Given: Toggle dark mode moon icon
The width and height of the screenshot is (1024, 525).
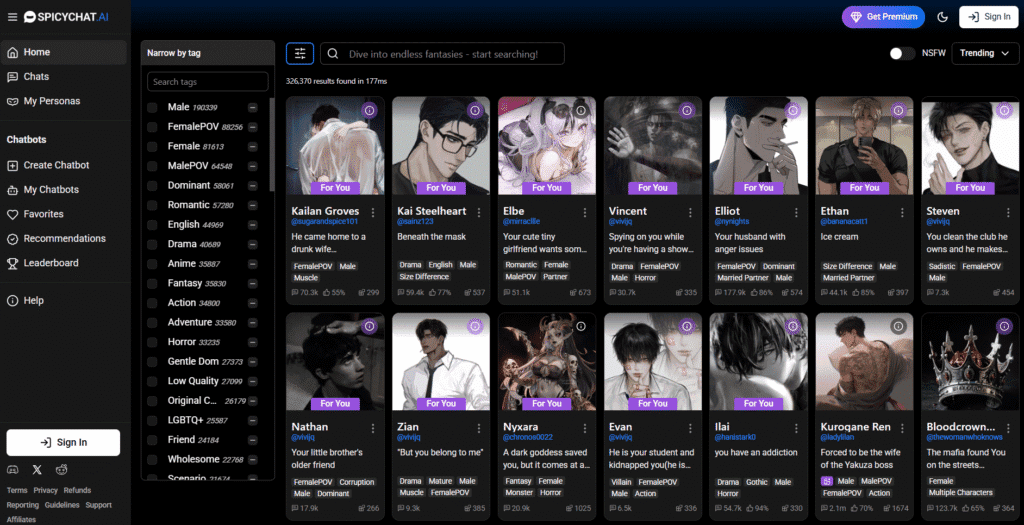Looking at the screenshot, I should (x=942, y=17).
